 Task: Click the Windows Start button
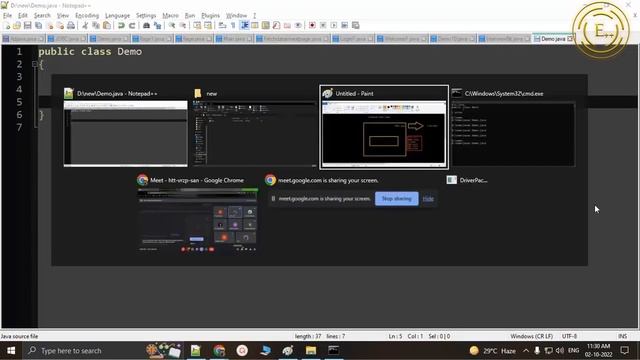[x=11, y=351]
